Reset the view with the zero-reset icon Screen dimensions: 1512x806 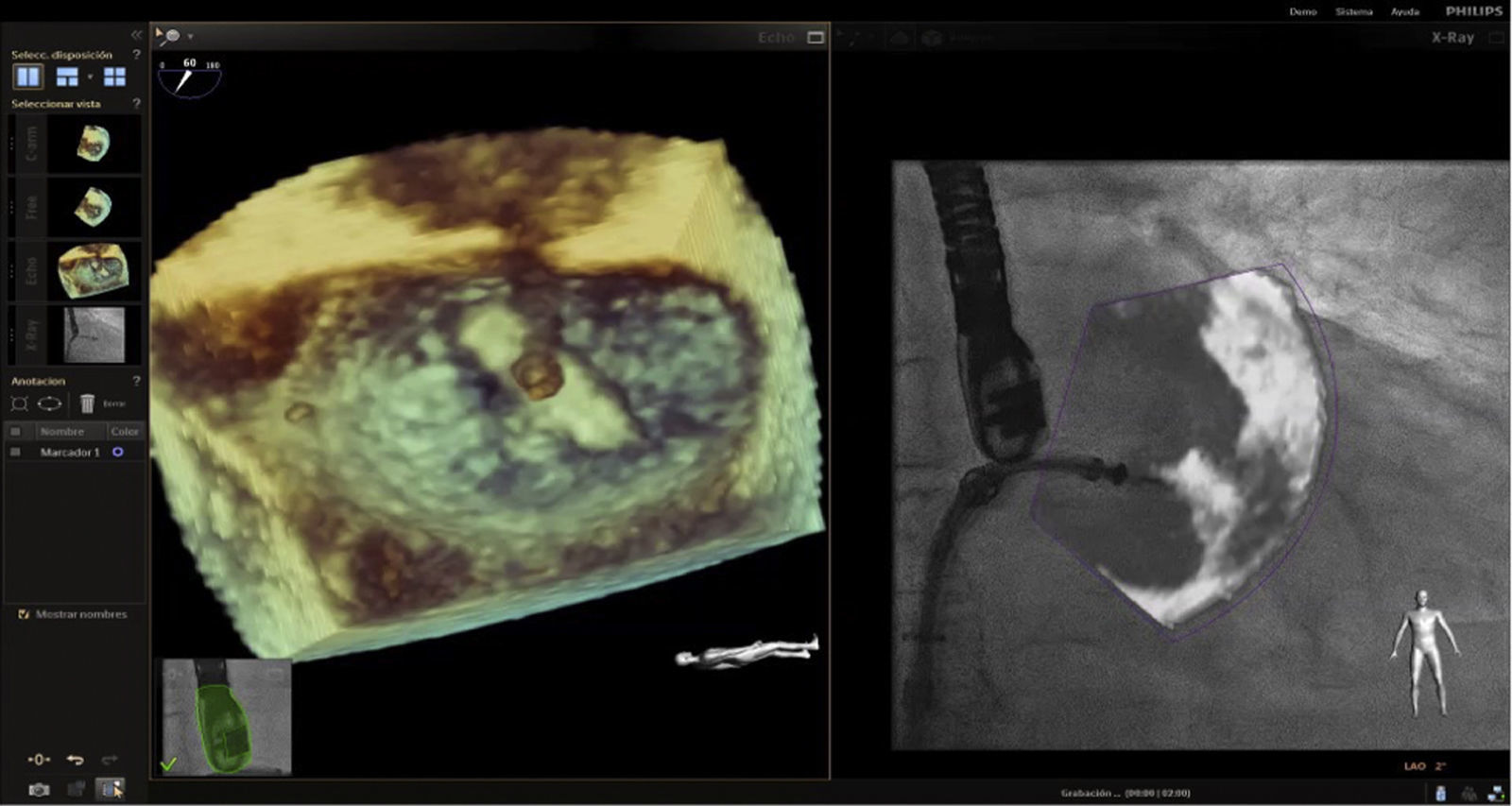tap(39, 760)
